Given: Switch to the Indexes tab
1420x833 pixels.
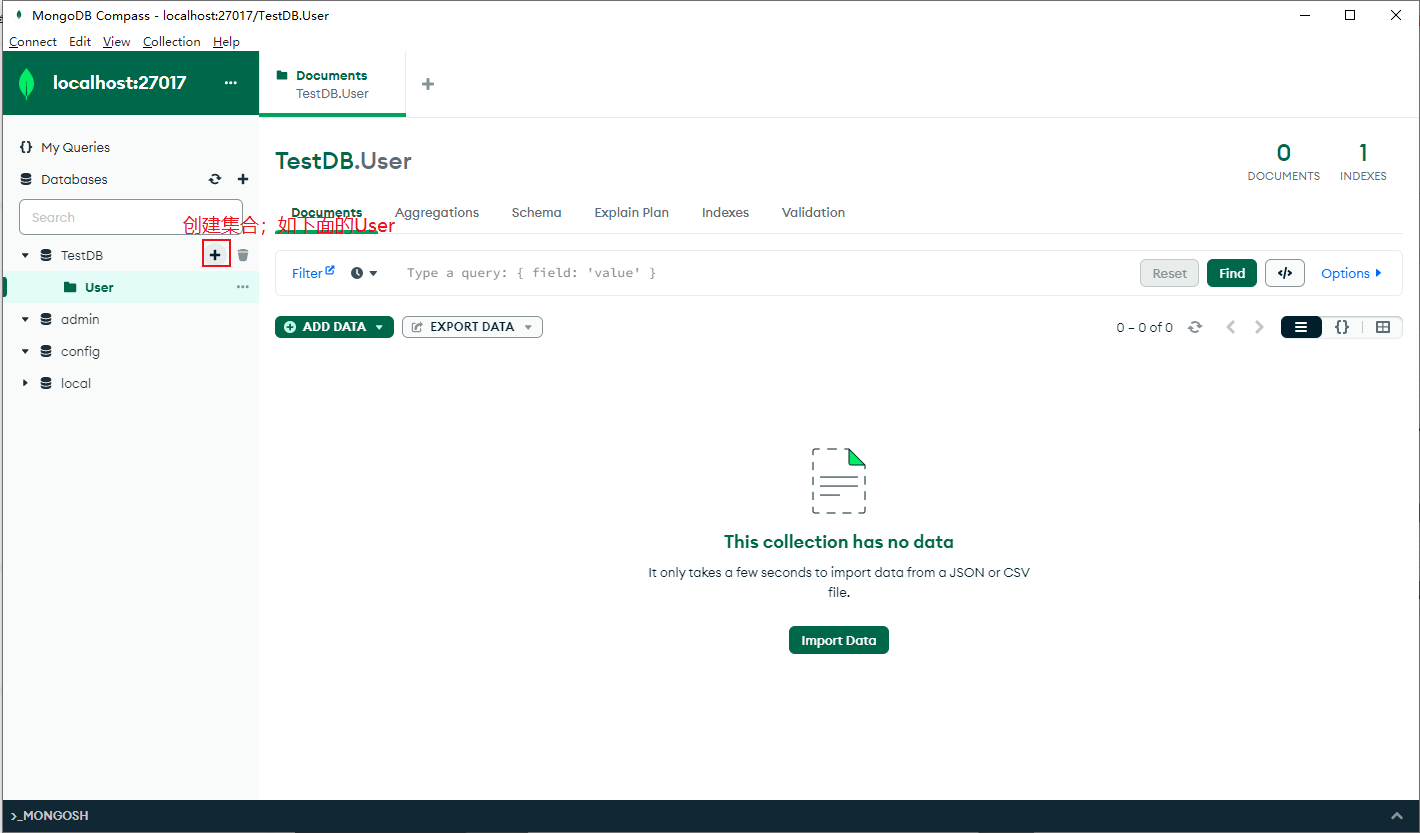Looking at the screenshot, I should click(725, 213).
